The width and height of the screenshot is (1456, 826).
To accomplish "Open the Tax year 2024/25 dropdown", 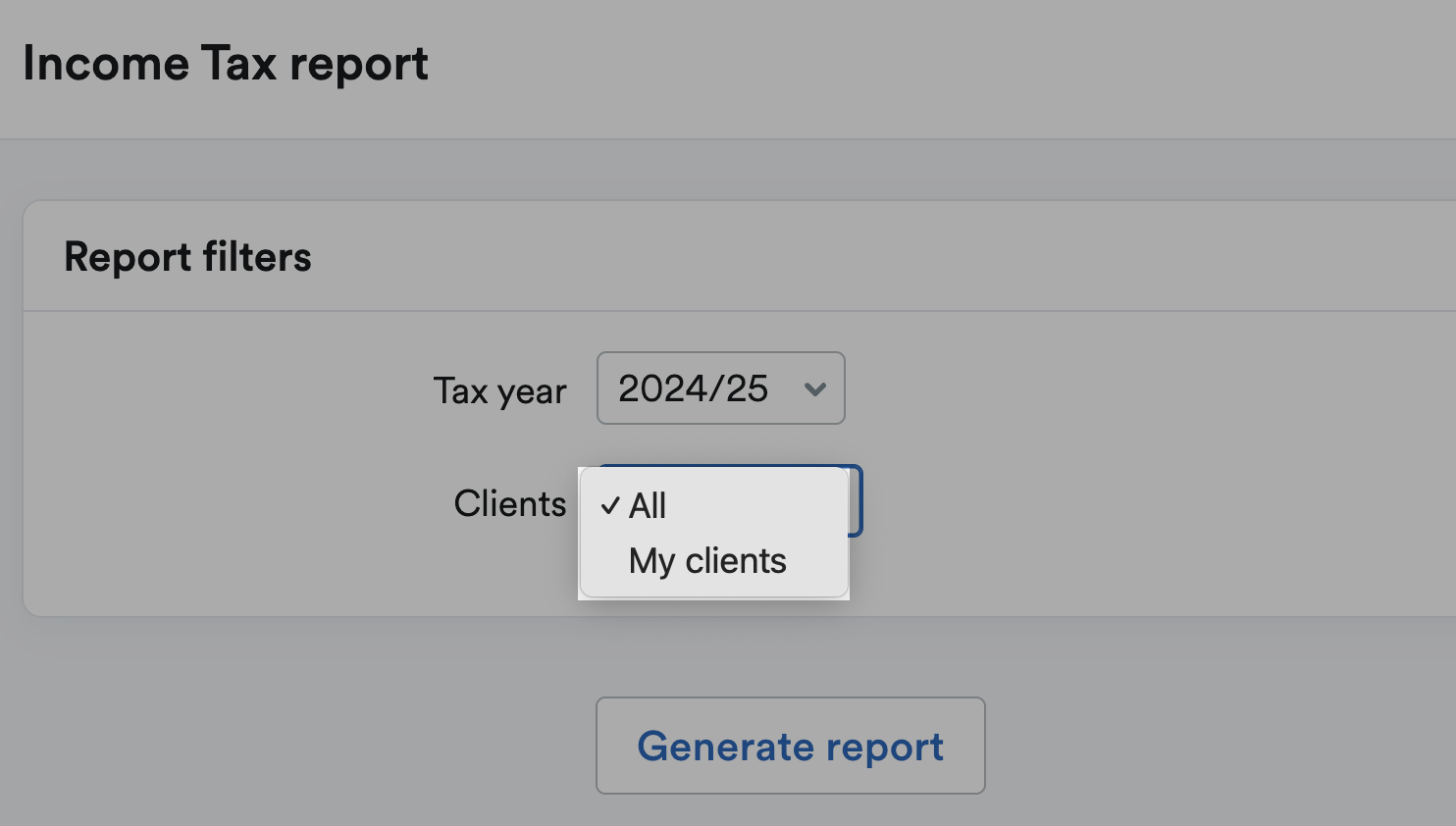I will [720, 388].
